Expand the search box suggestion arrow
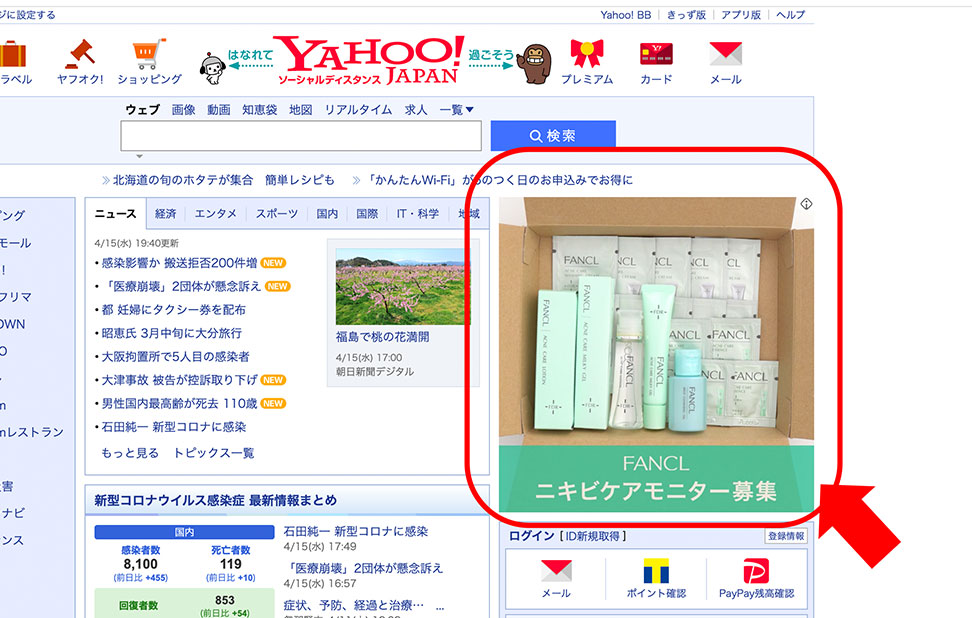The image size is (972, 618). (x=139, y=156)
